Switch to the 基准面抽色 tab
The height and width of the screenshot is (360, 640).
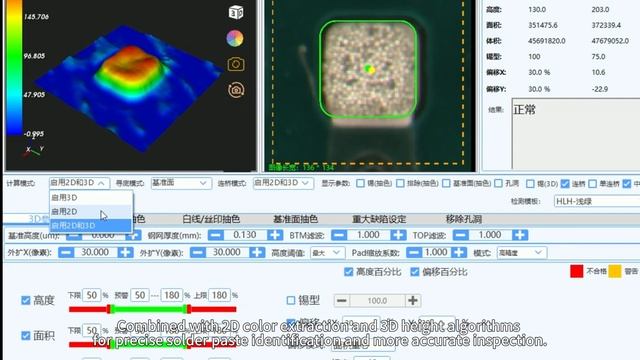tap(296, 219)
